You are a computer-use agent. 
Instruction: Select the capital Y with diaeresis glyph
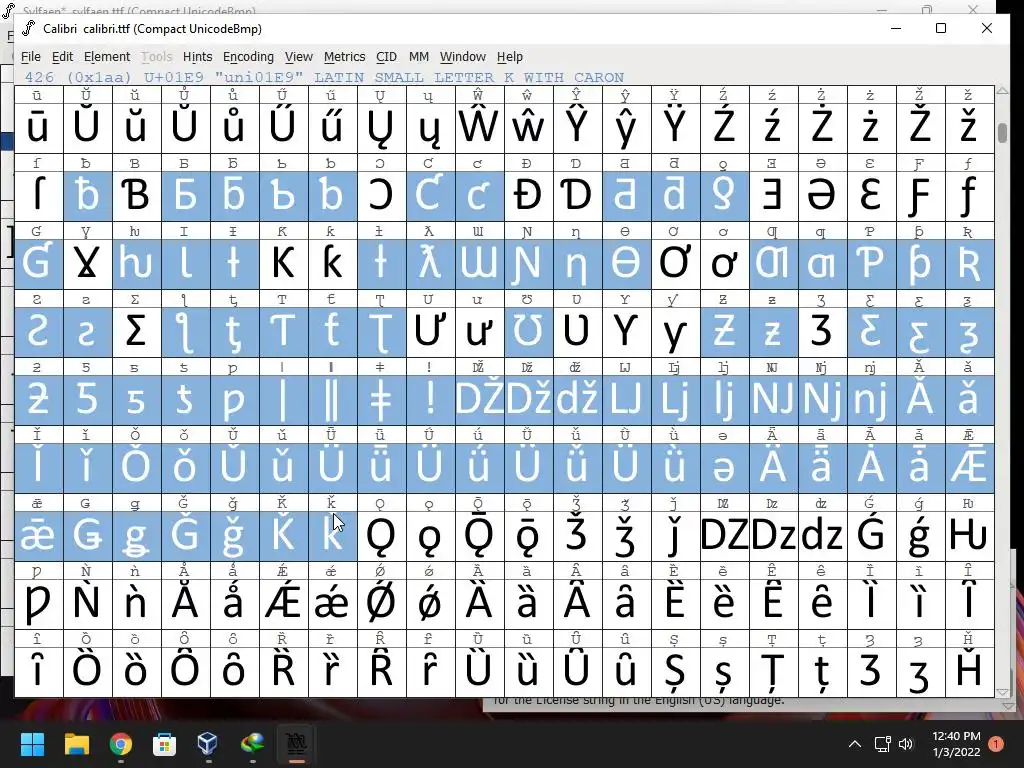[x=675, y=127]
